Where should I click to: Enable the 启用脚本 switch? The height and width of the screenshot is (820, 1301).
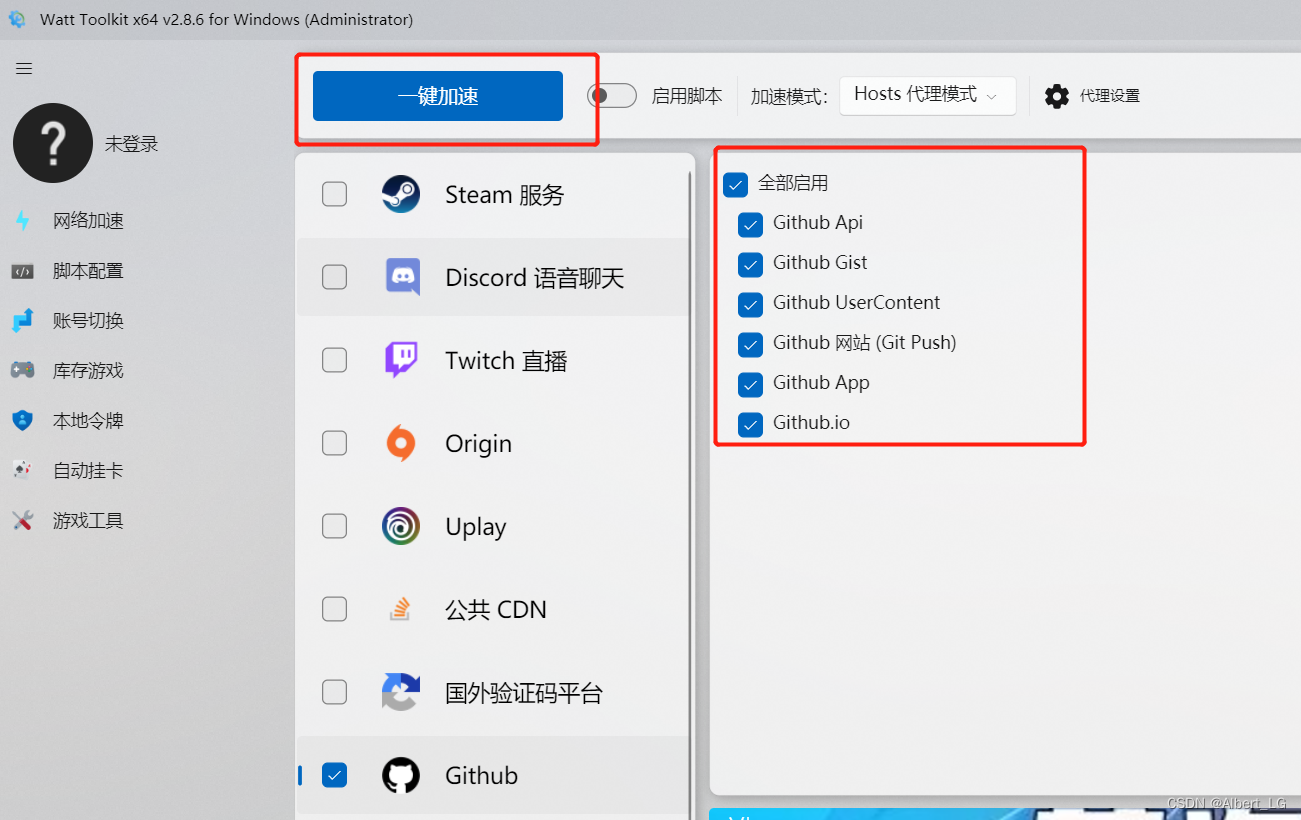tap(611, 95)
